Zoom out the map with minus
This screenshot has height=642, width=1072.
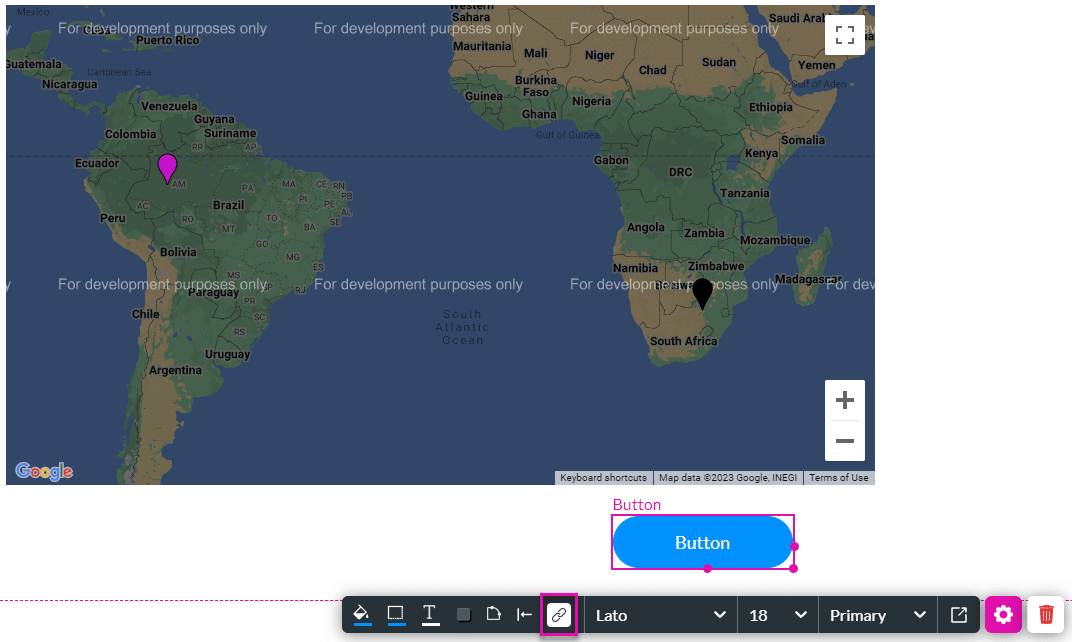[845, 441]
